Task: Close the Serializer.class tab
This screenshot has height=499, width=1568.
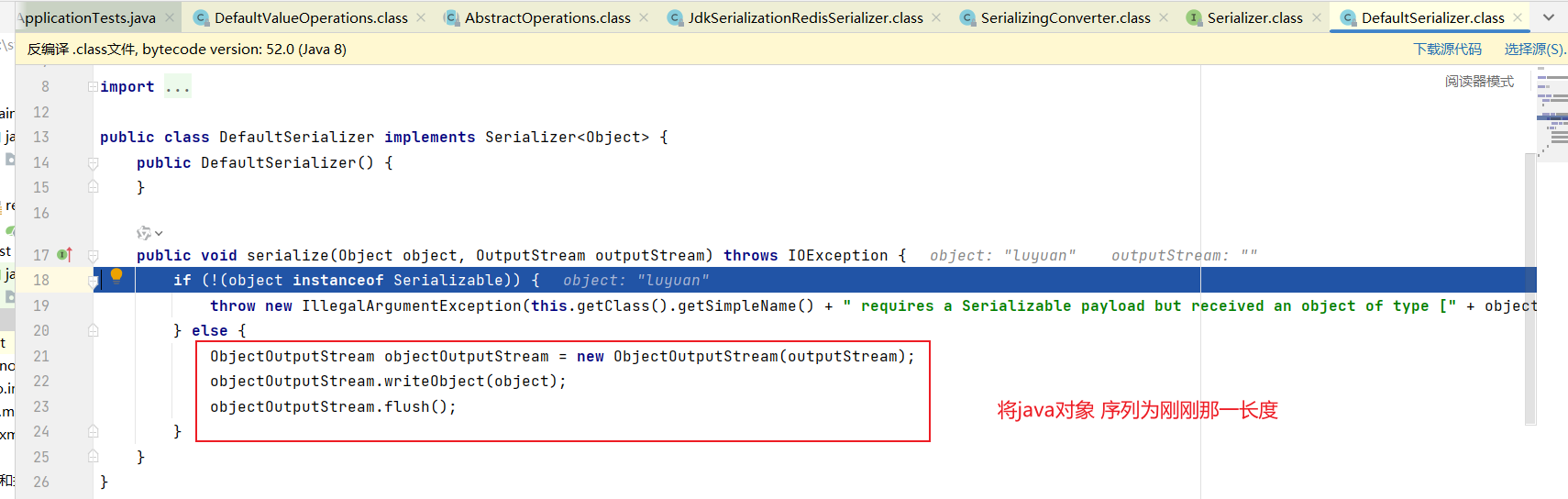Action: click(x=1316, y=17)
